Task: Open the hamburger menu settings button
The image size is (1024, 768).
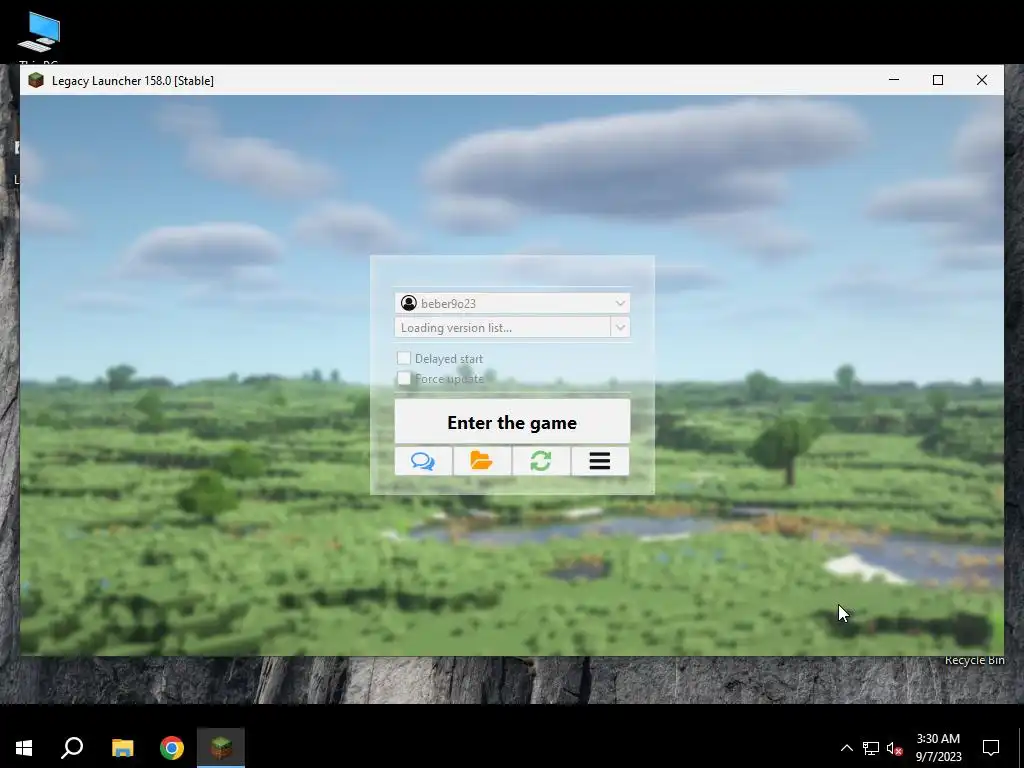Action: point(600,461)
